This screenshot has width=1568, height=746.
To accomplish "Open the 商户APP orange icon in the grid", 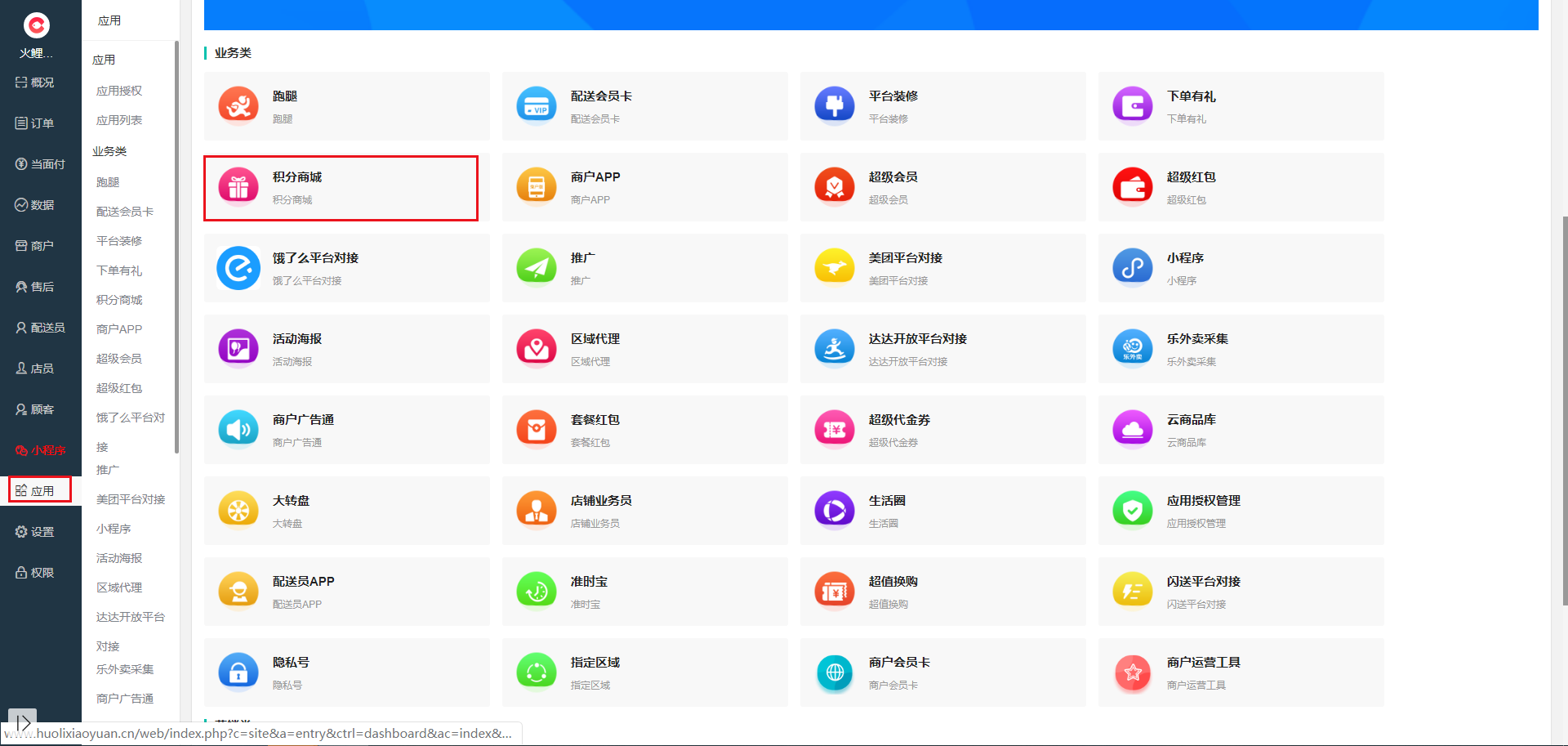I will [537, 187].
